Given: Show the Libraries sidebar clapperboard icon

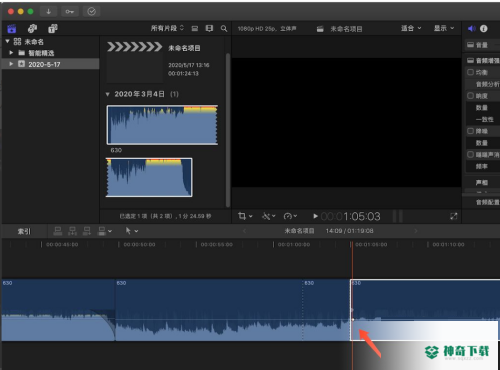Looking at the screenshot, I should pyautogui.click(x=12, y=29).
